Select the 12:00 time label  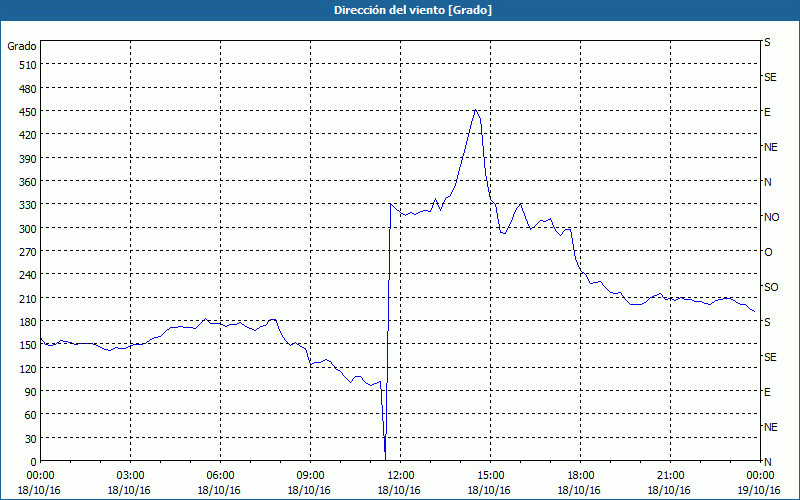tap(401, 476)
